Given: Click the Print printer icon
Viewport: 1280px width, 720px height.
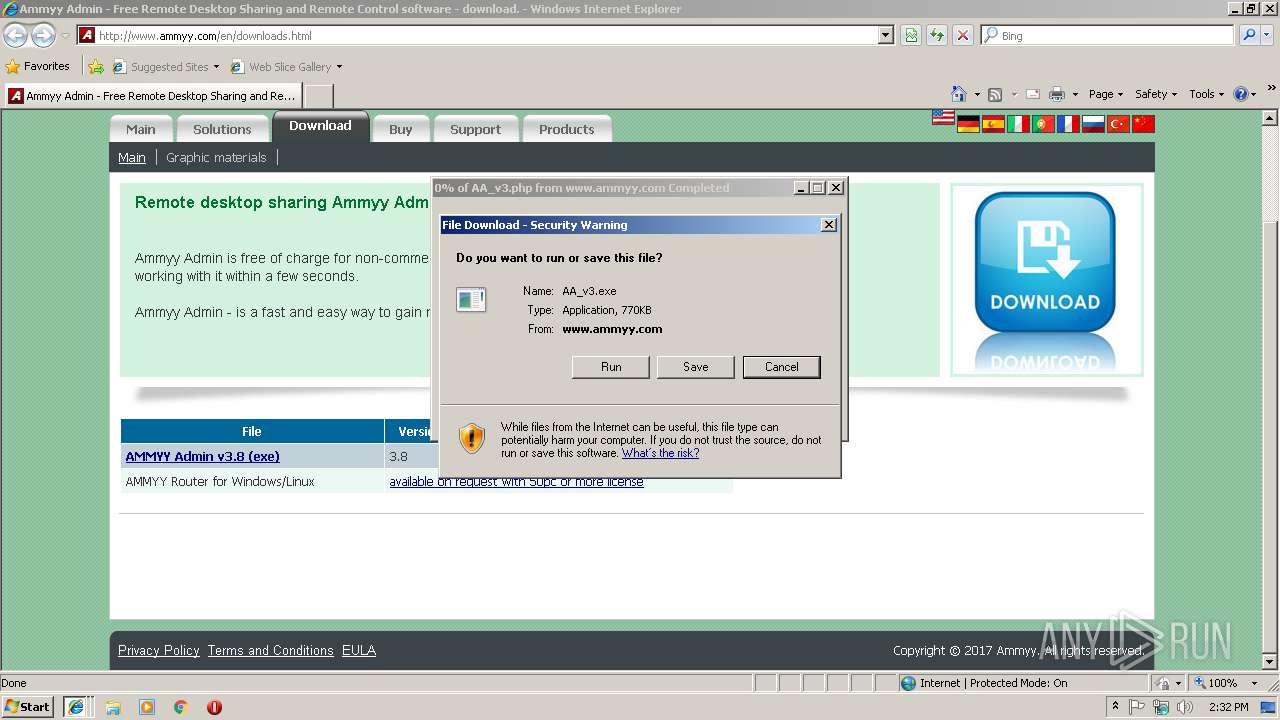Looking at the screenshot, I should 1057,94.
